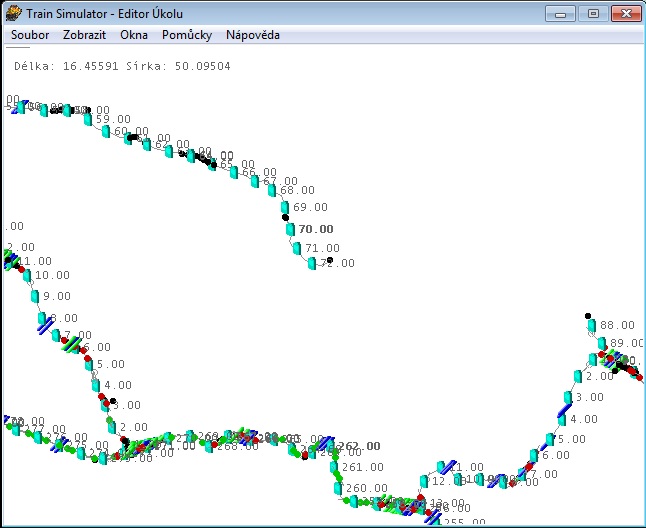Screen dimensions: 646x528
Task: Select milepost marker labeled 261.00
Action: 333,467
